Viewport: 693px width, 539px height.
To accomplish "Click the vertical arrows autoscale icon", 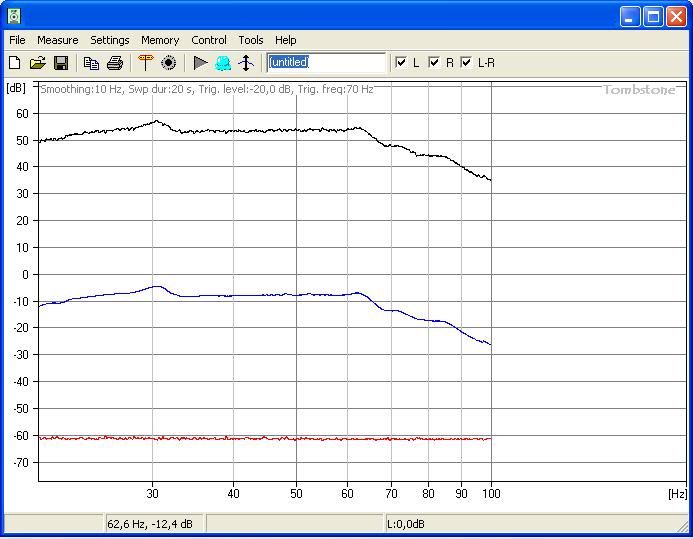I will coord(246,63).
